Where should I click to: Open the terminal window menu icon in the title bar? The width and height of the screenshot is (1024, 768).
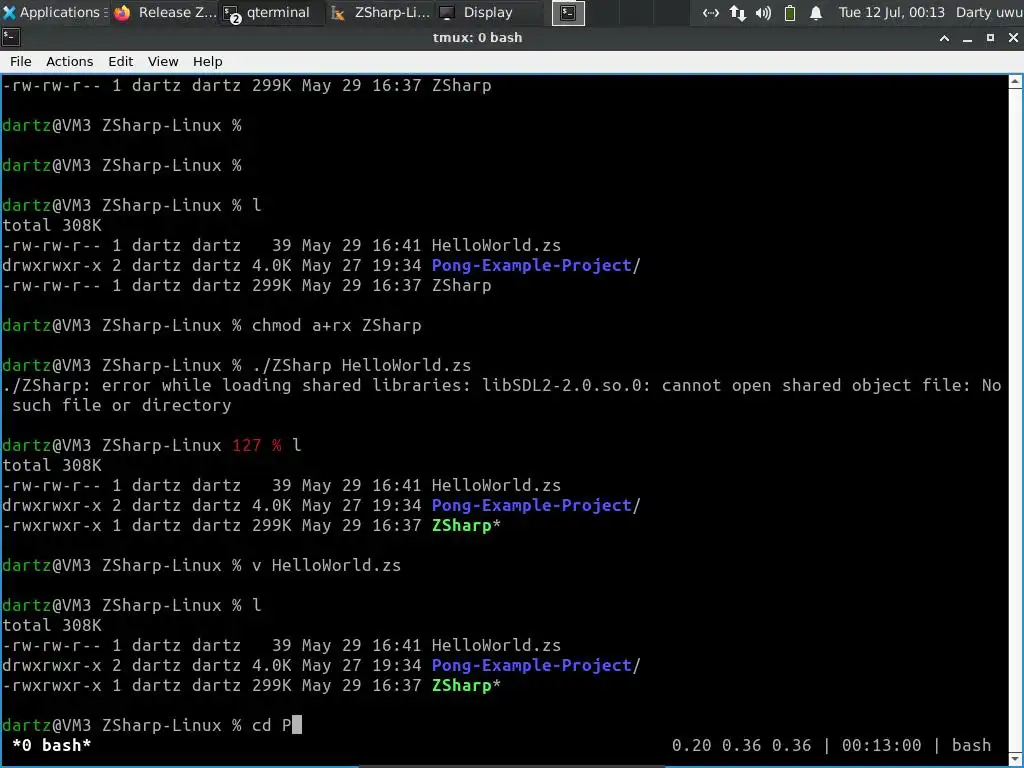point(11,37)
